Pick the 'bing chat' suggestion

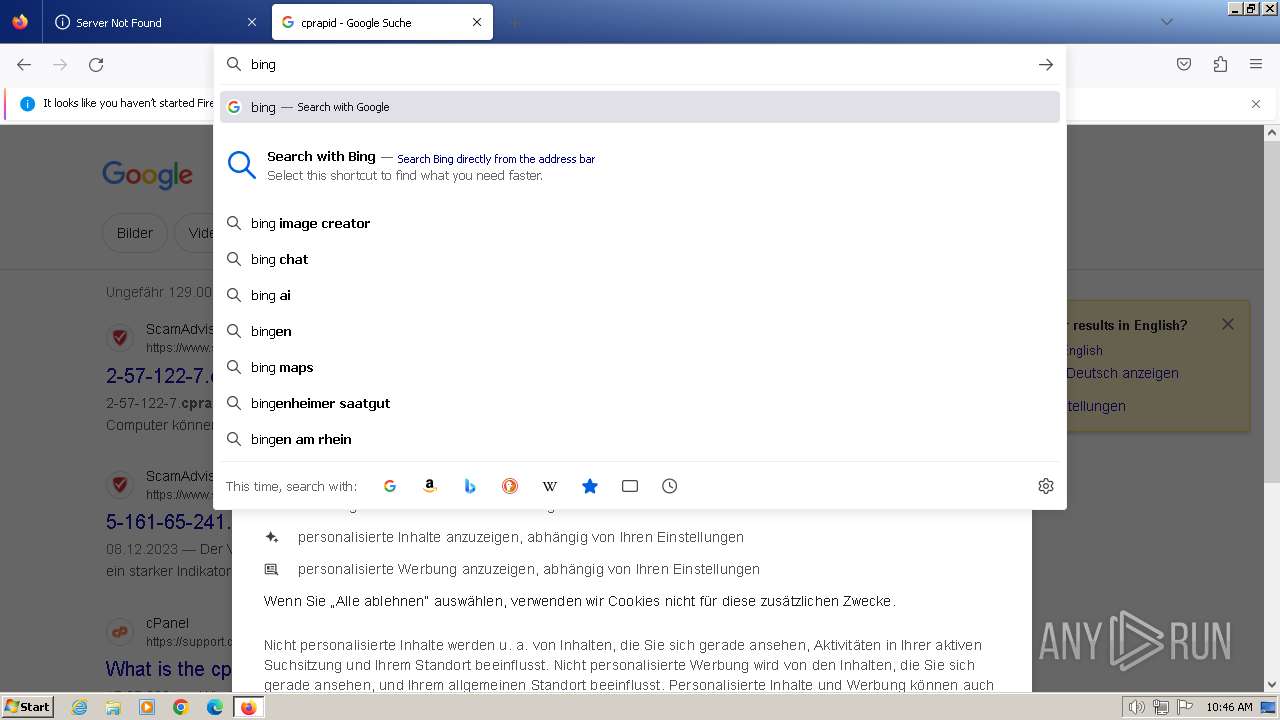(x=640, y=259)
